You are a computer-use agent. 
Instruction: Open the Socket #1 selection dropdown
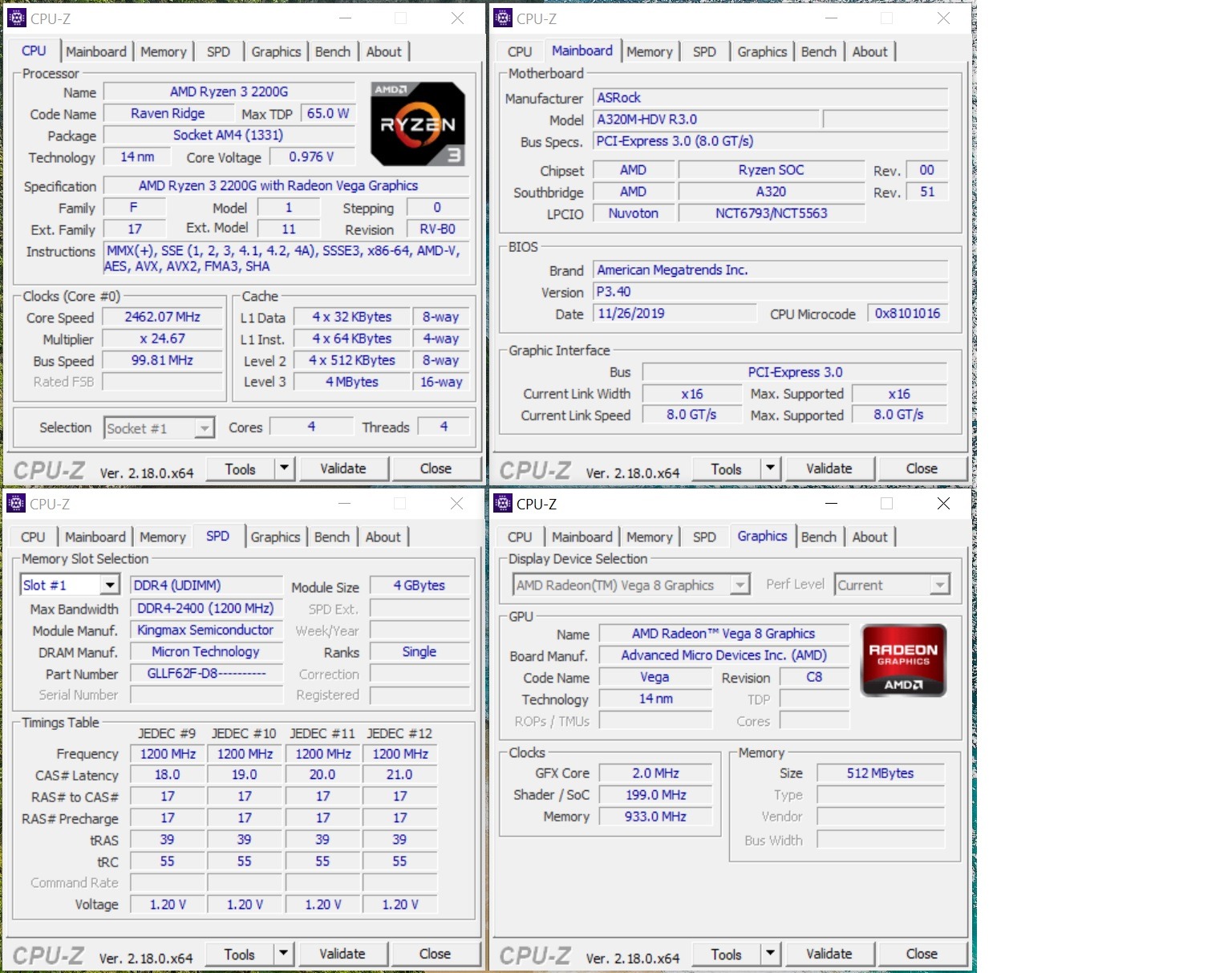(x=160, y=428)
